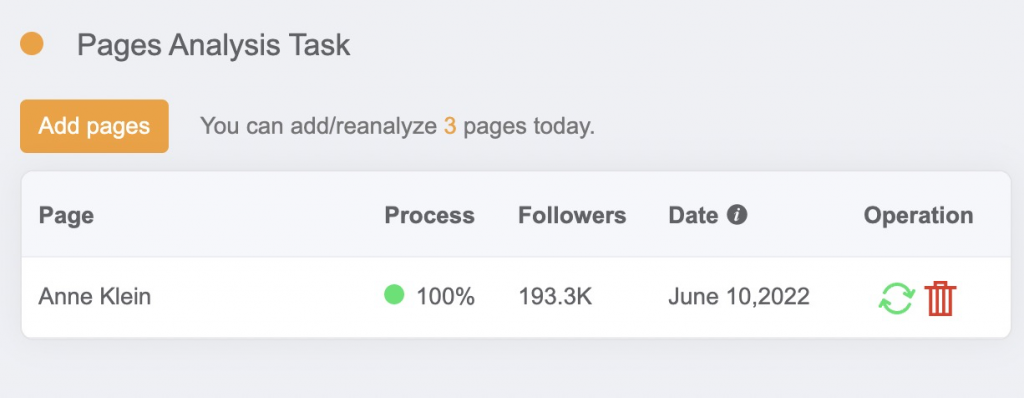Click the green reanalyze refresh icon
1024x398 pixels.
[897, 298]
